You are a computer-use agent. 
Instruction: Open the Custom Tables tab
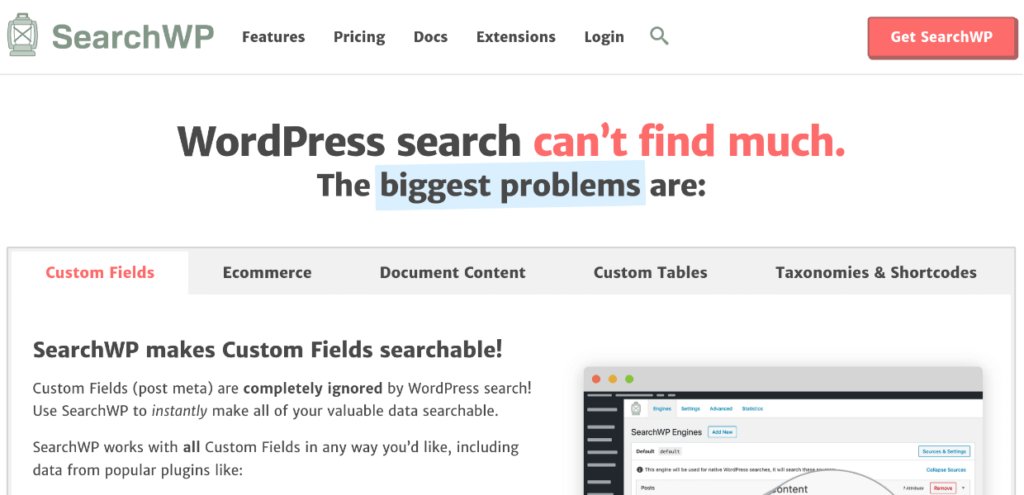point(650,272)
